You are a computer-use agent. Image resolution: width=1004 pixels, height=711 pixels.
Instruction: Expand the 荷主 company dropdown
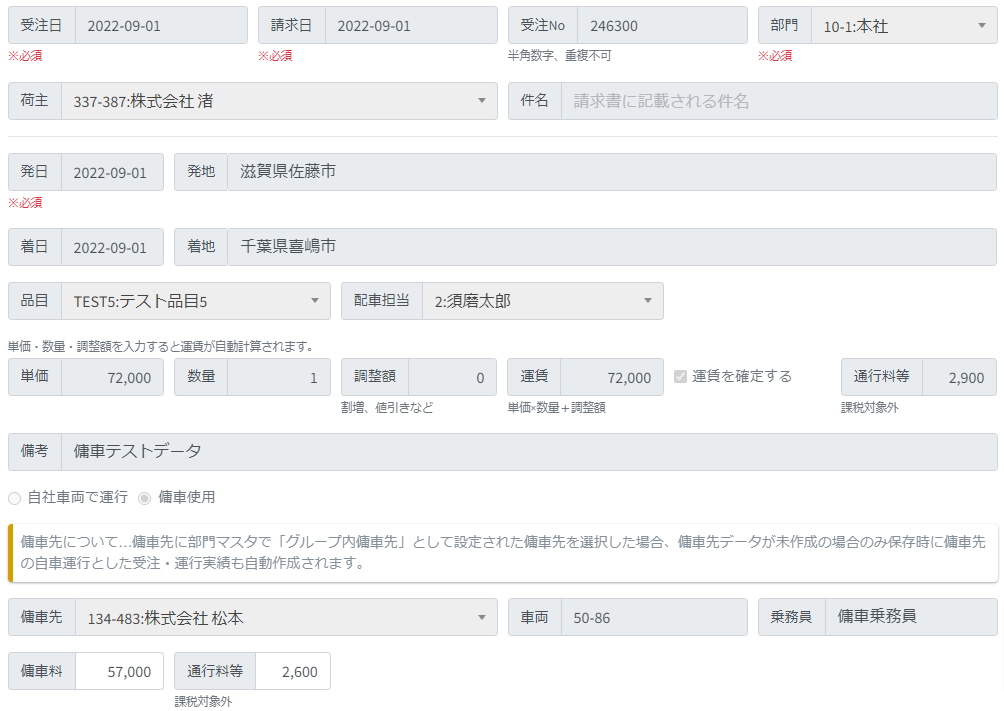pyautogui.click(x=279, y=101)
